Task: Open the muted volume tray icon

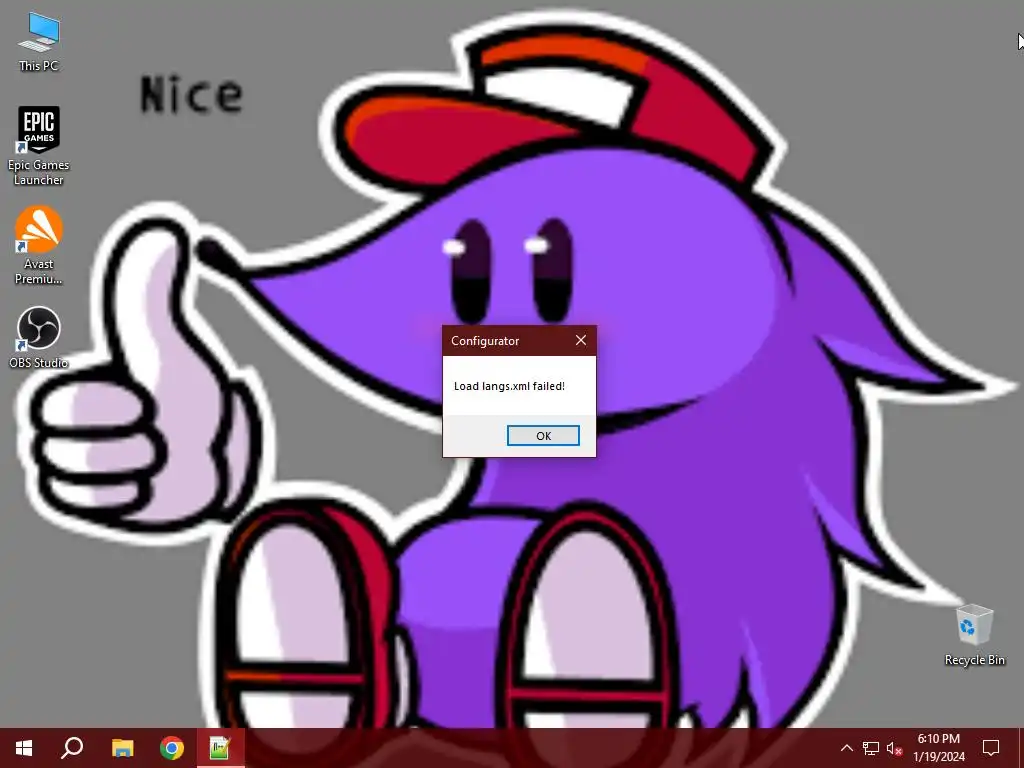Action: [894, 748]
